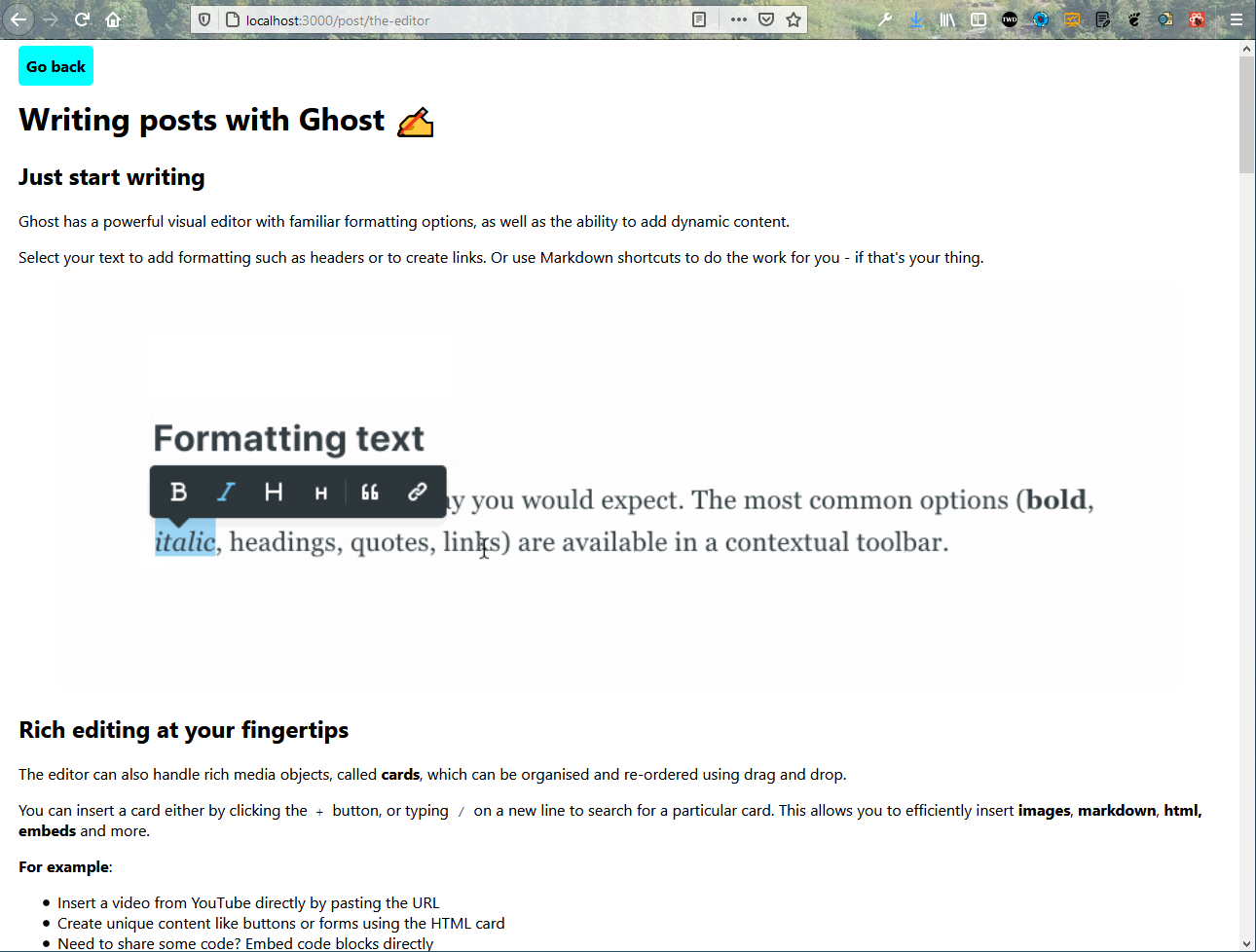1256x952 pixels.
Task: Click the bold word 'cards'
Action: point(400,775)
